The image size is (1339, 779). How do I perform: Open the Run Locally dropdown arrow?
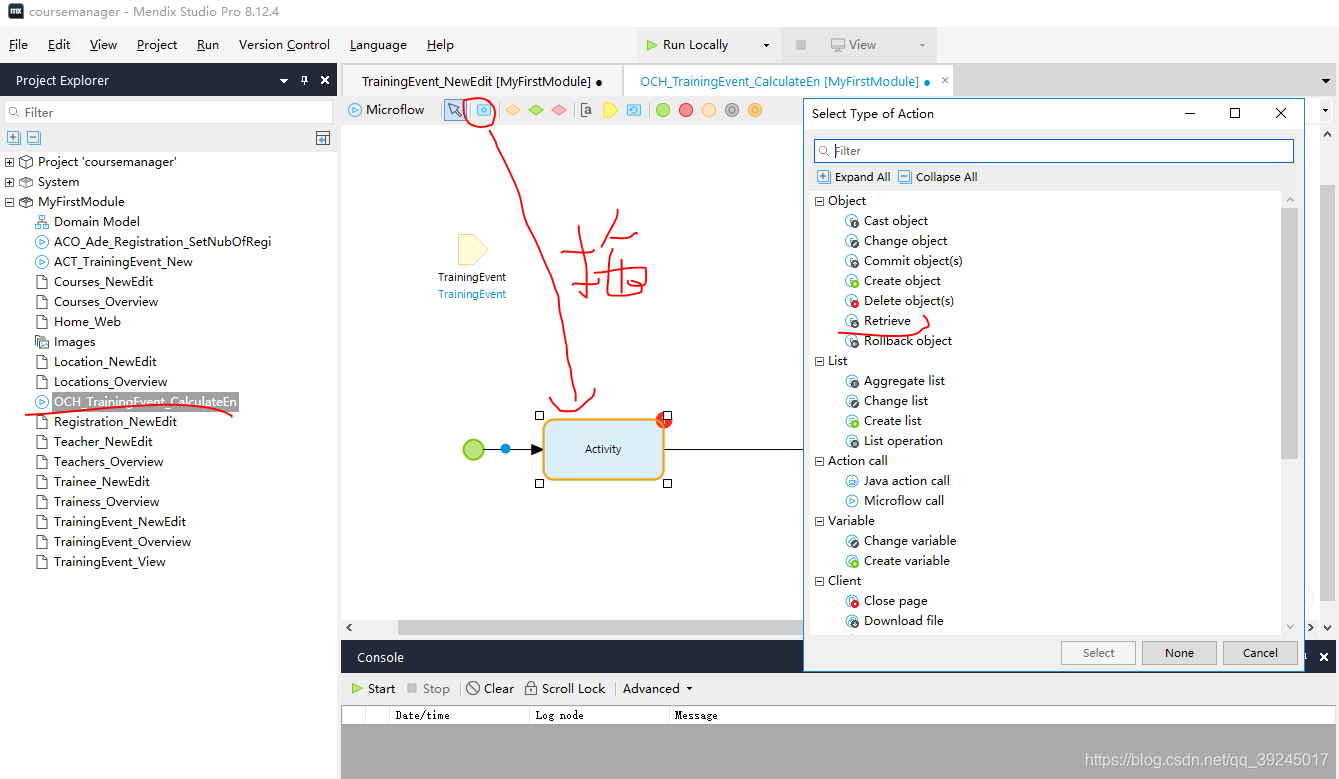coord(766,45)
